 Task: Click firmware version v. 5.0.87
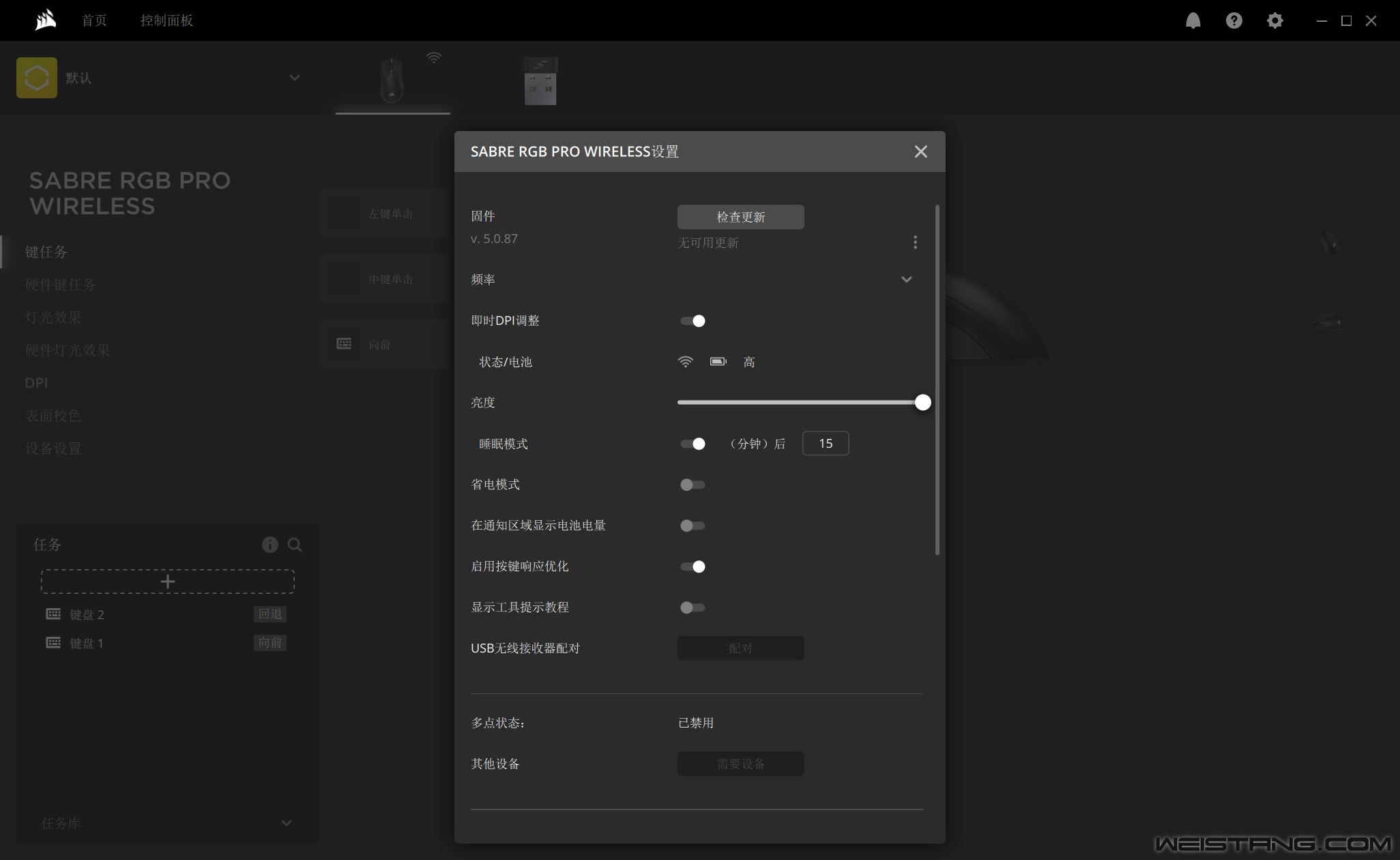(x=494, y=239)
